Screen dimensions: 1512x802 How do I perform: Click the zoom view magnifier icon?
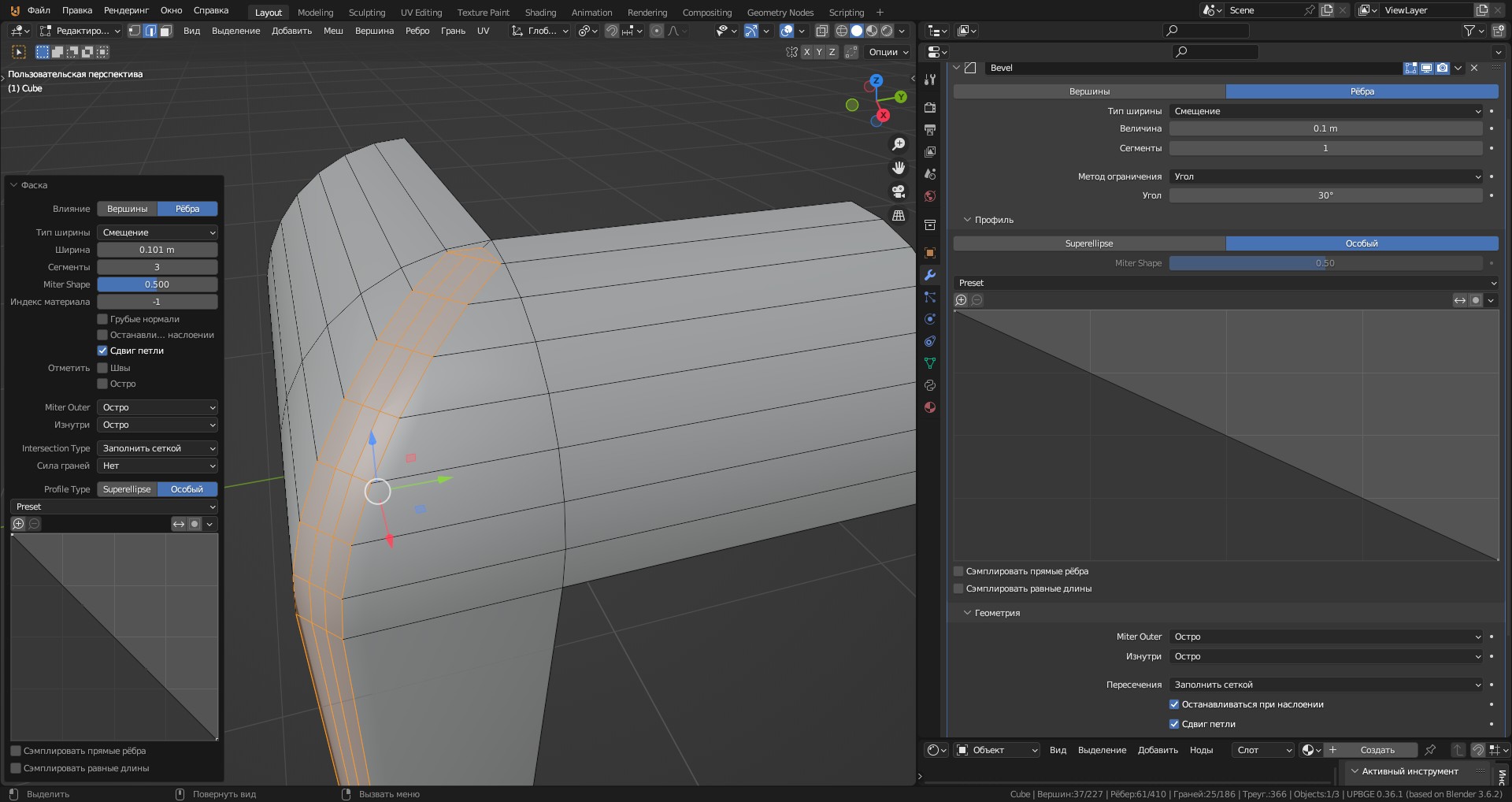898,145
